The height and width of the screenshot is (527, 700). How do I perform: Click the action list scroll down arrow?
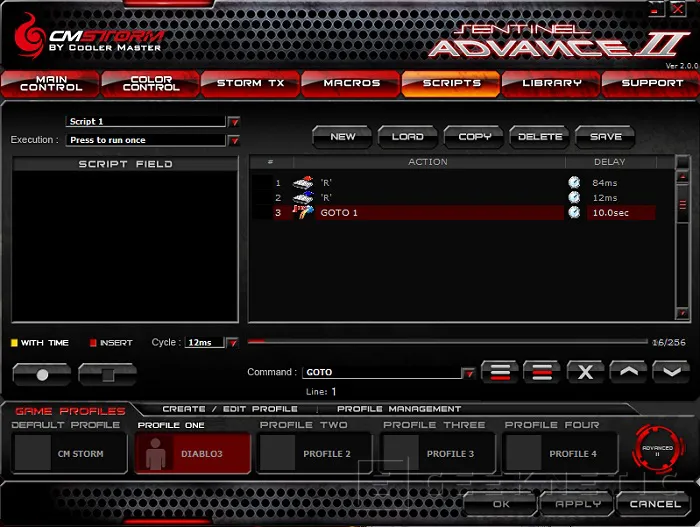(x=683, y=314)
